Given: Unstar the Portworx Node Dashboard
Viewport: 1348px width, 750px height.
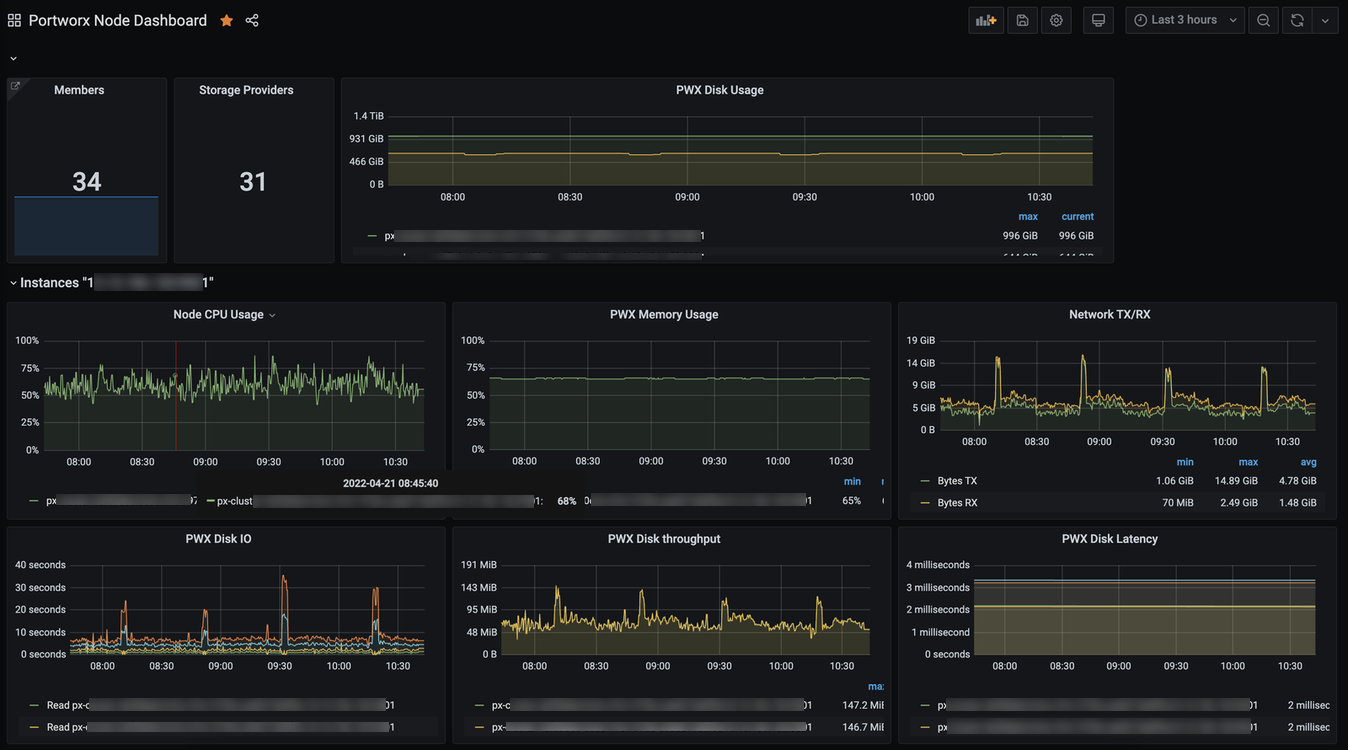Looking at the screenshot, I should point(226,19).
